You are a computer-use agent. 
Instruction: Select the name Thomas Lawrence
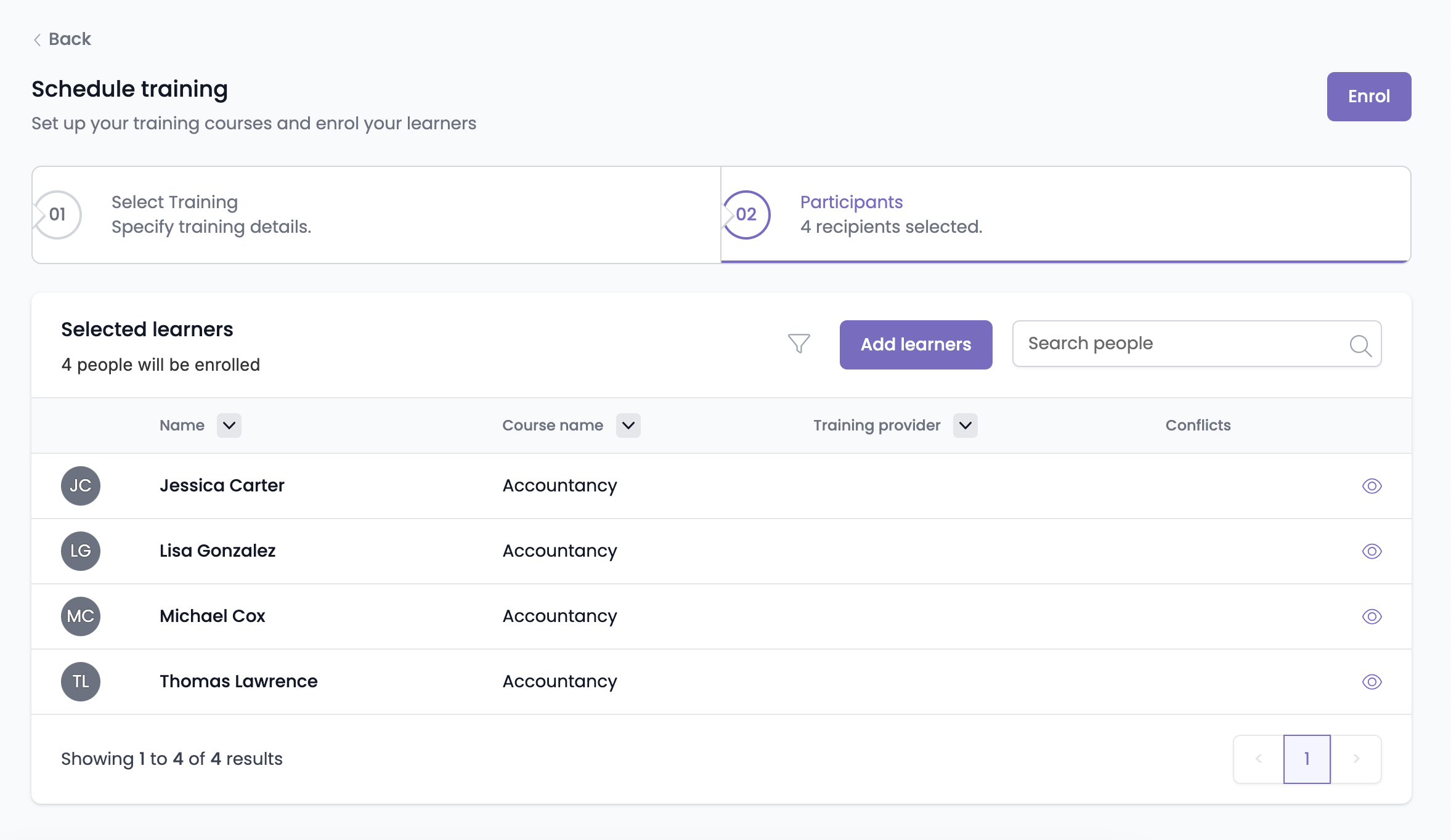click(238, 681)
